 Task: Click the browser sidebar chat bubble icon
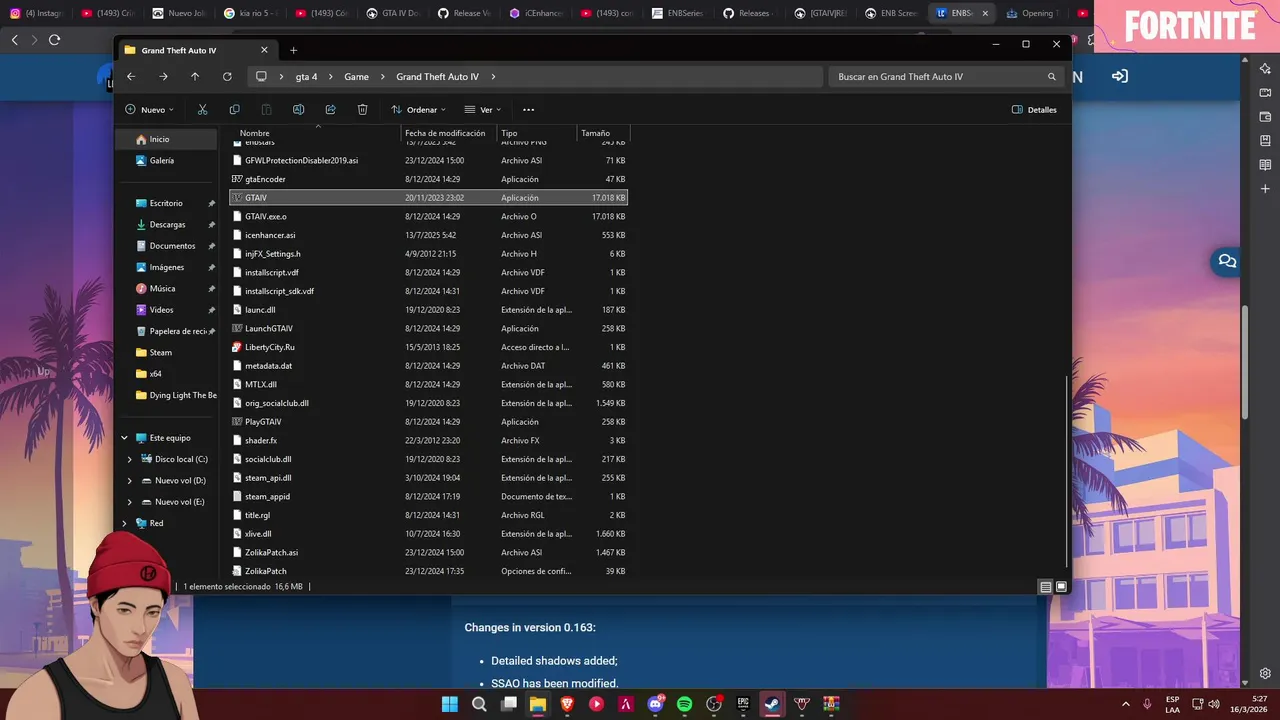[1226, 262]
